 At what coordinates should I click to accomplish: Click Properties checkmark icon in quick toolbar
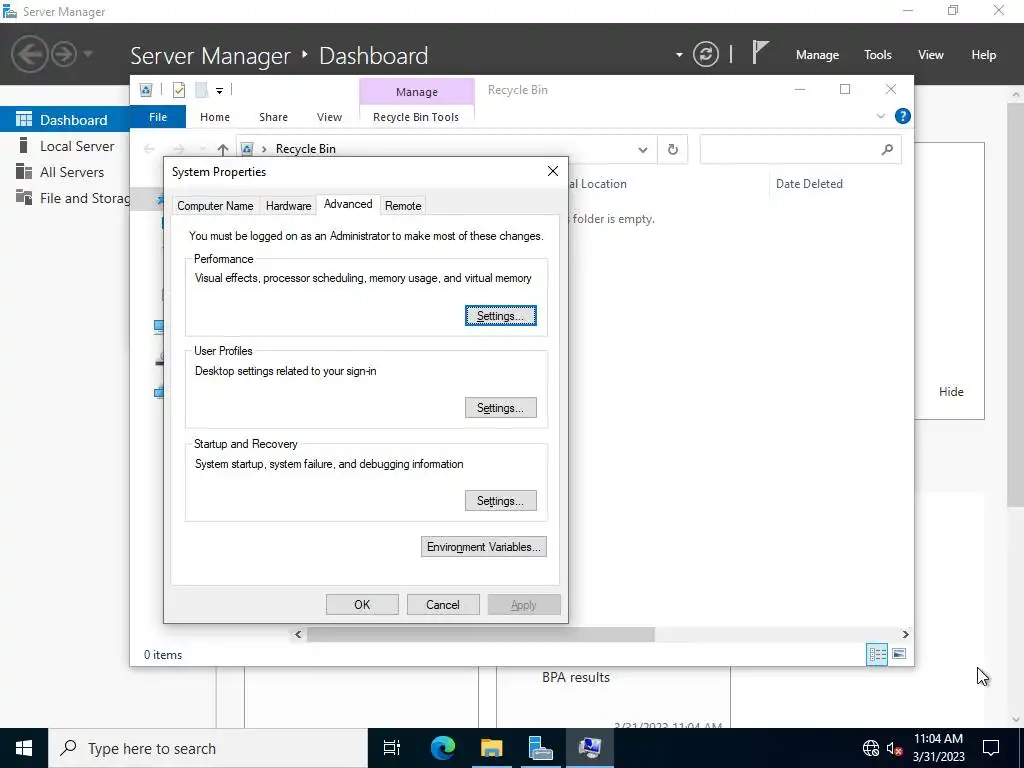(178, 90)
